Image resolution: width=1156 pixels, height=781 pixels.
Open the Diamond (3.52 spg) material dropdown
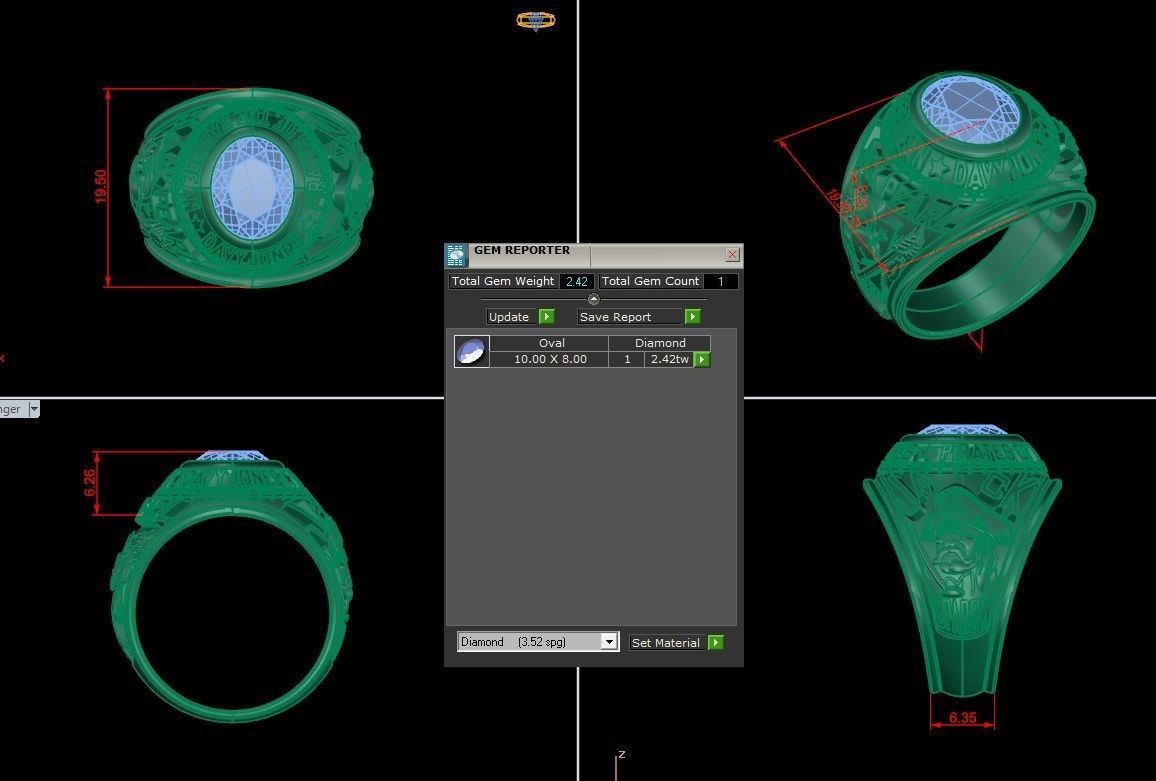(537, 642)
